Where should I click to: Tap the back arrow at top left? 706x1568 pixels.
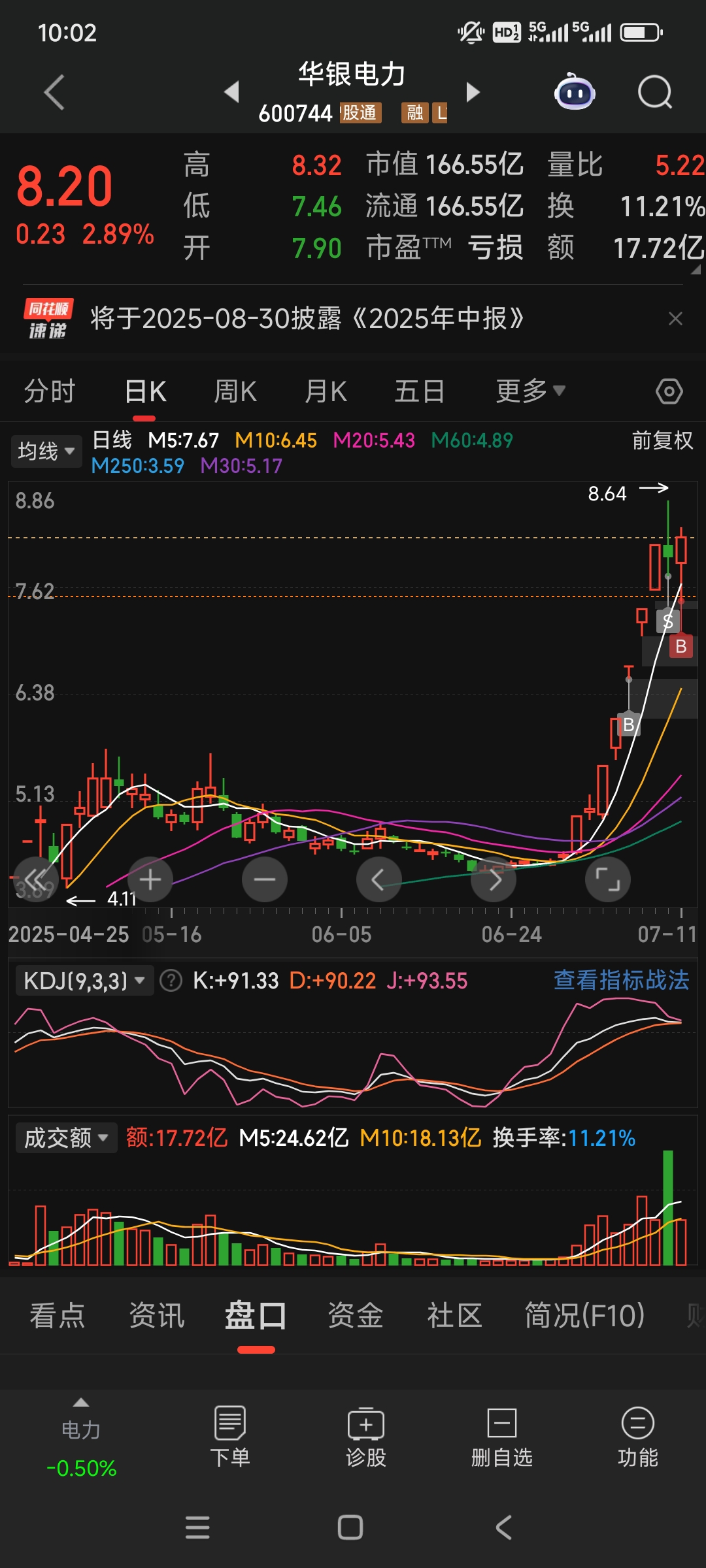point(54,92)
